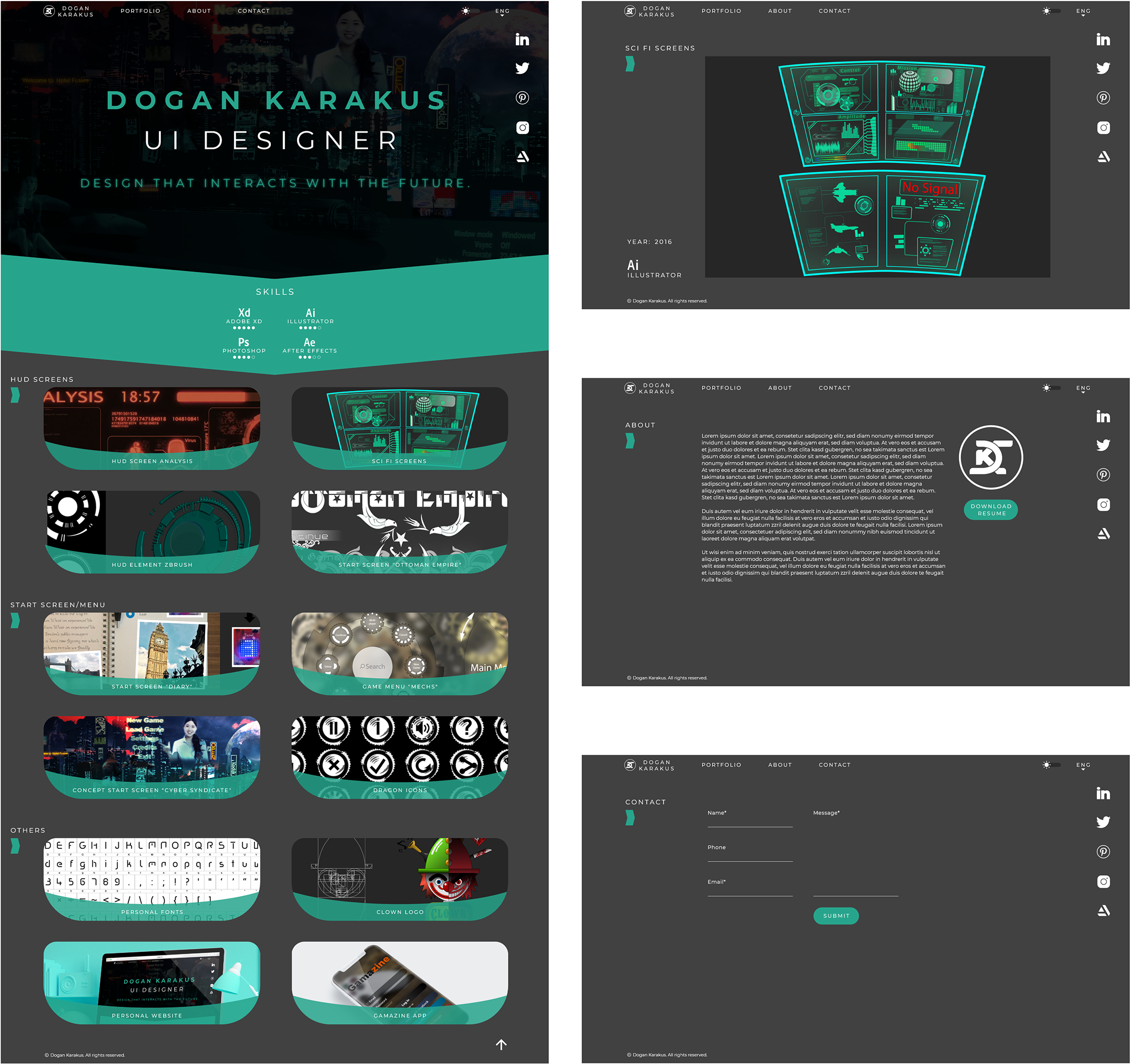Open LinkedIn icon on the home page
Screen dimensions: 1130x1064
click(522, 39)
